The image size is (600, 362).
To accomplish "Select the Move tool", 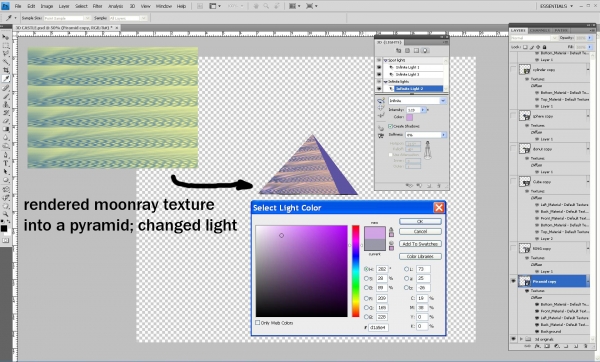I will (6, 37).
